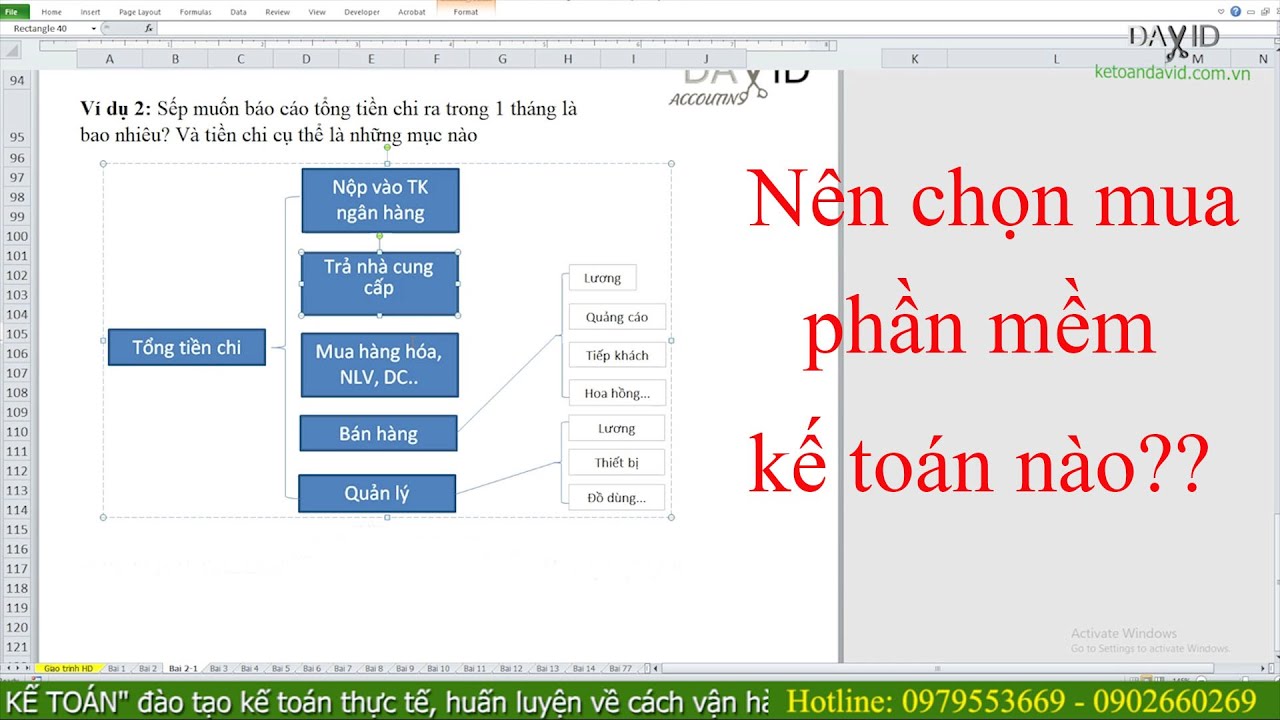The height and width of the screenshot is (720, 1280).
Task: Switch to sheet tab Bai 13
Action: pyautogui.click(x=547, y=668)
